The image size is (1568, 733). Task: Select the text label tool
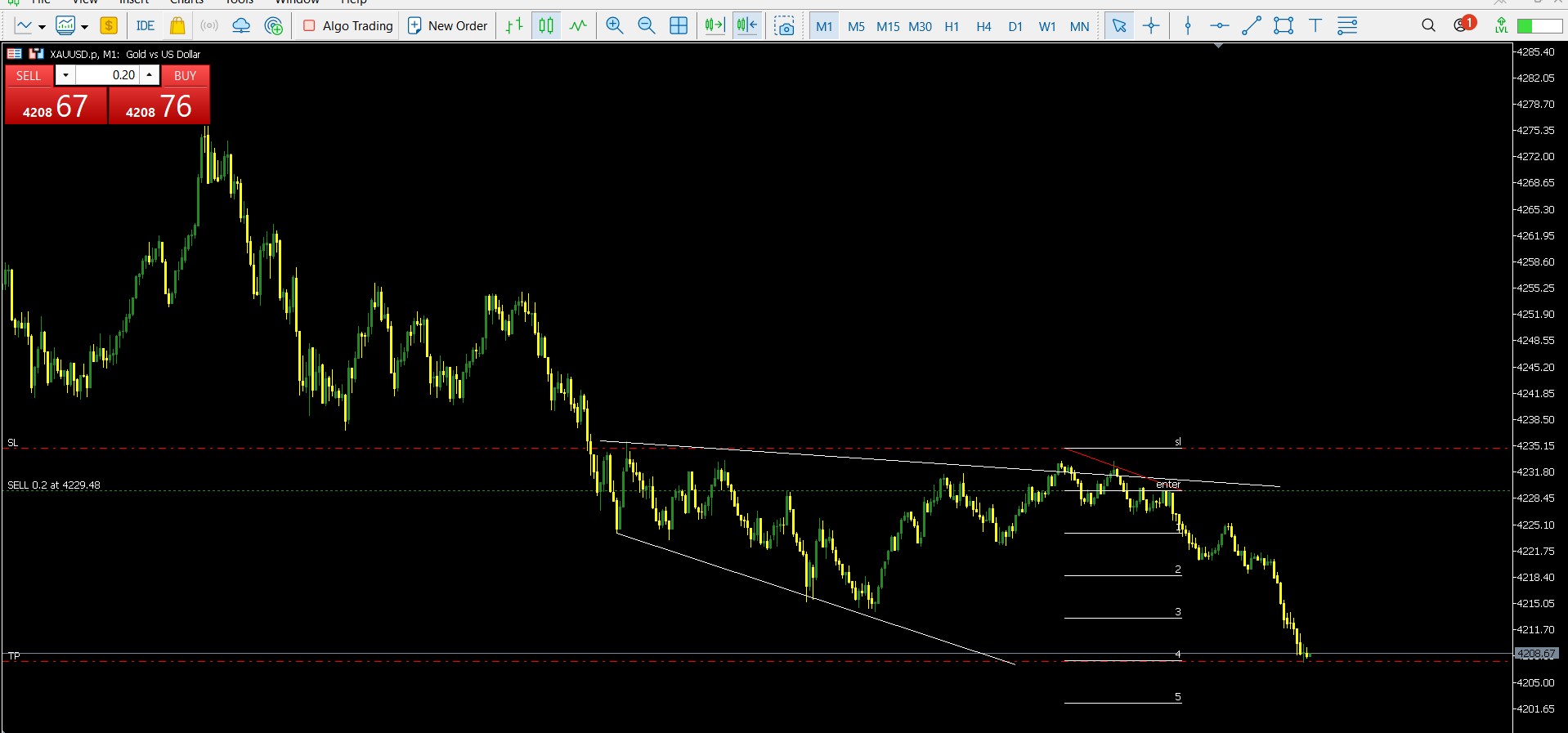(1315, 26)
